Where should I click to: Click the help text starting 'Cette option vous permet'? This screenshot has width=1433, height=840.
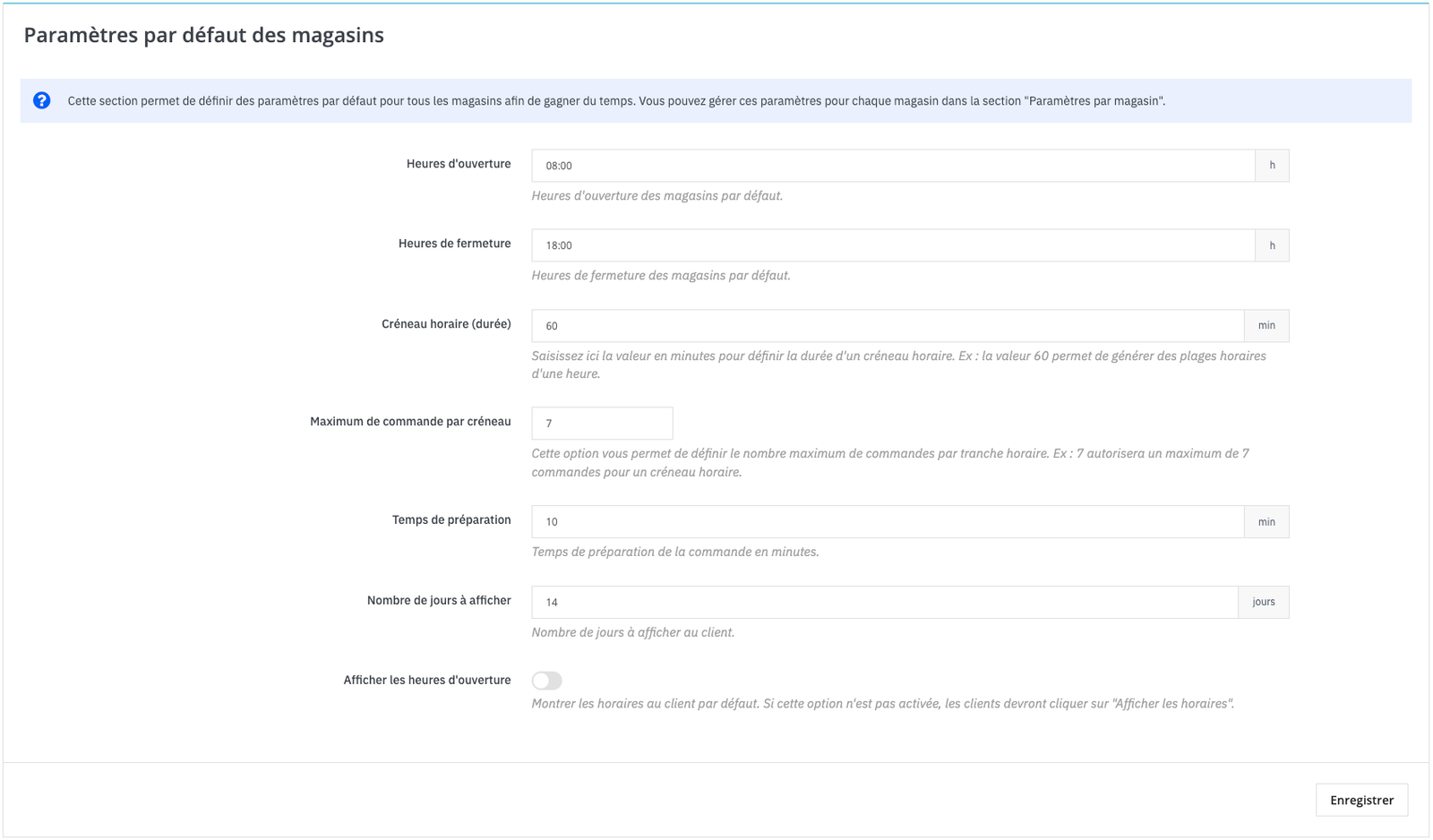890,463
